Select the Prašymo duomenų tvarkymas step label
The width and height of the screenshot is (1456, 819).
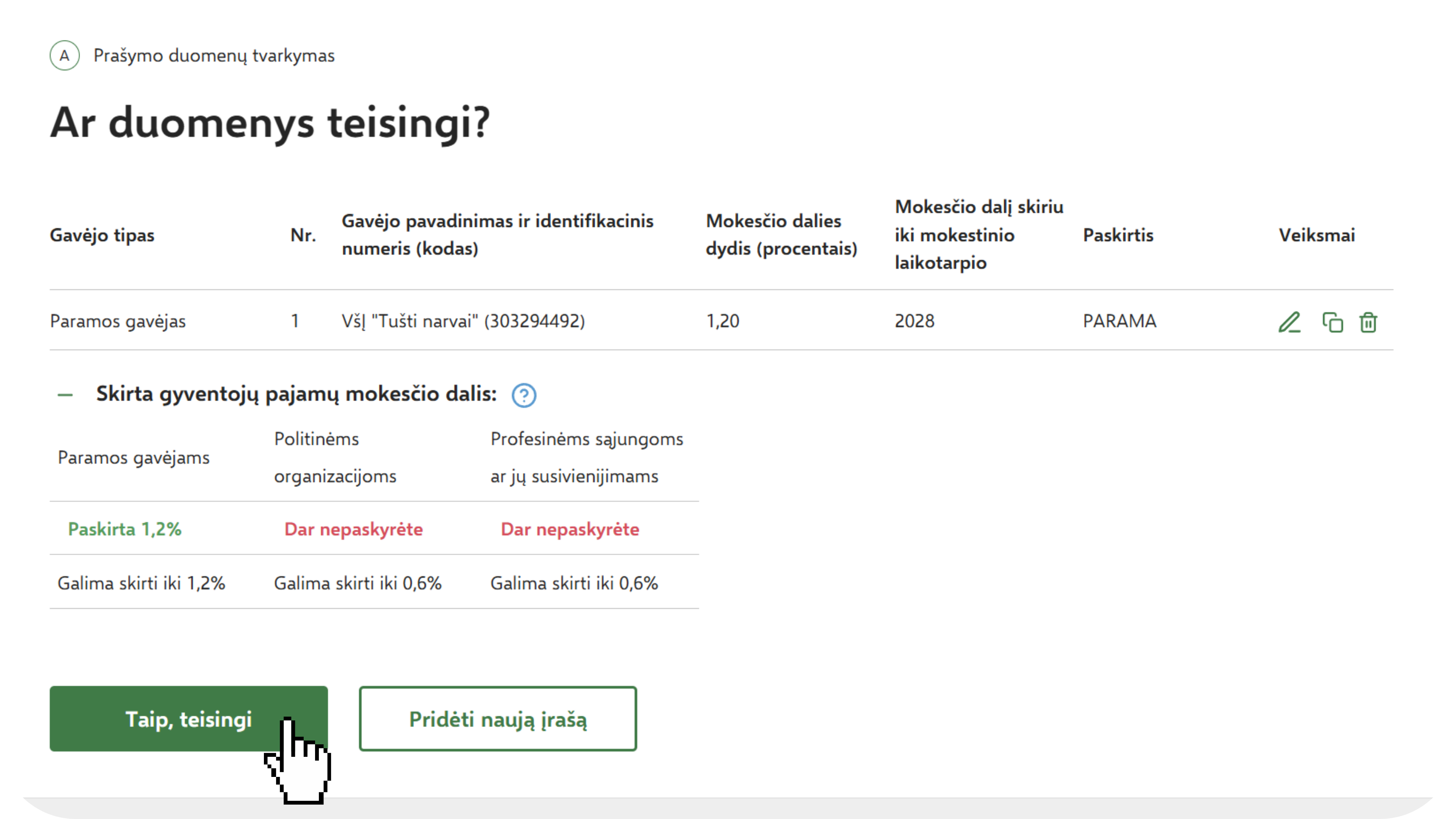[x=213, y=55]
